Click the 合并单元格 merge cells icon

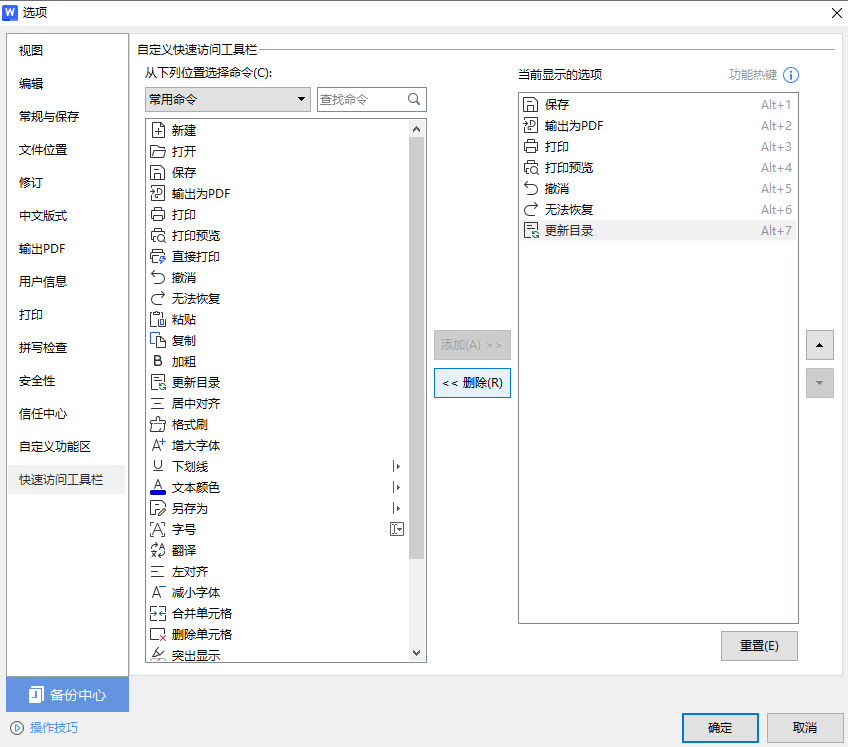pos(158,613)
